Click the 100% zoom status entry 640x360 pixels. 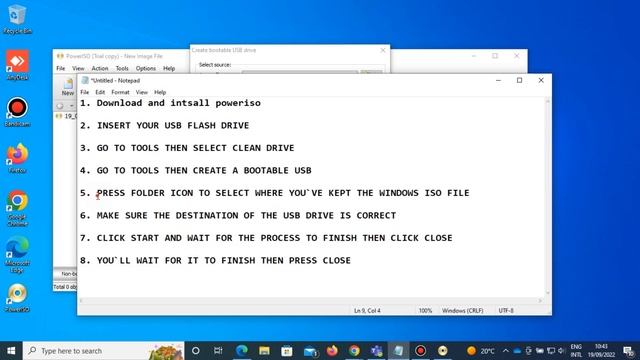coord(425,311)
